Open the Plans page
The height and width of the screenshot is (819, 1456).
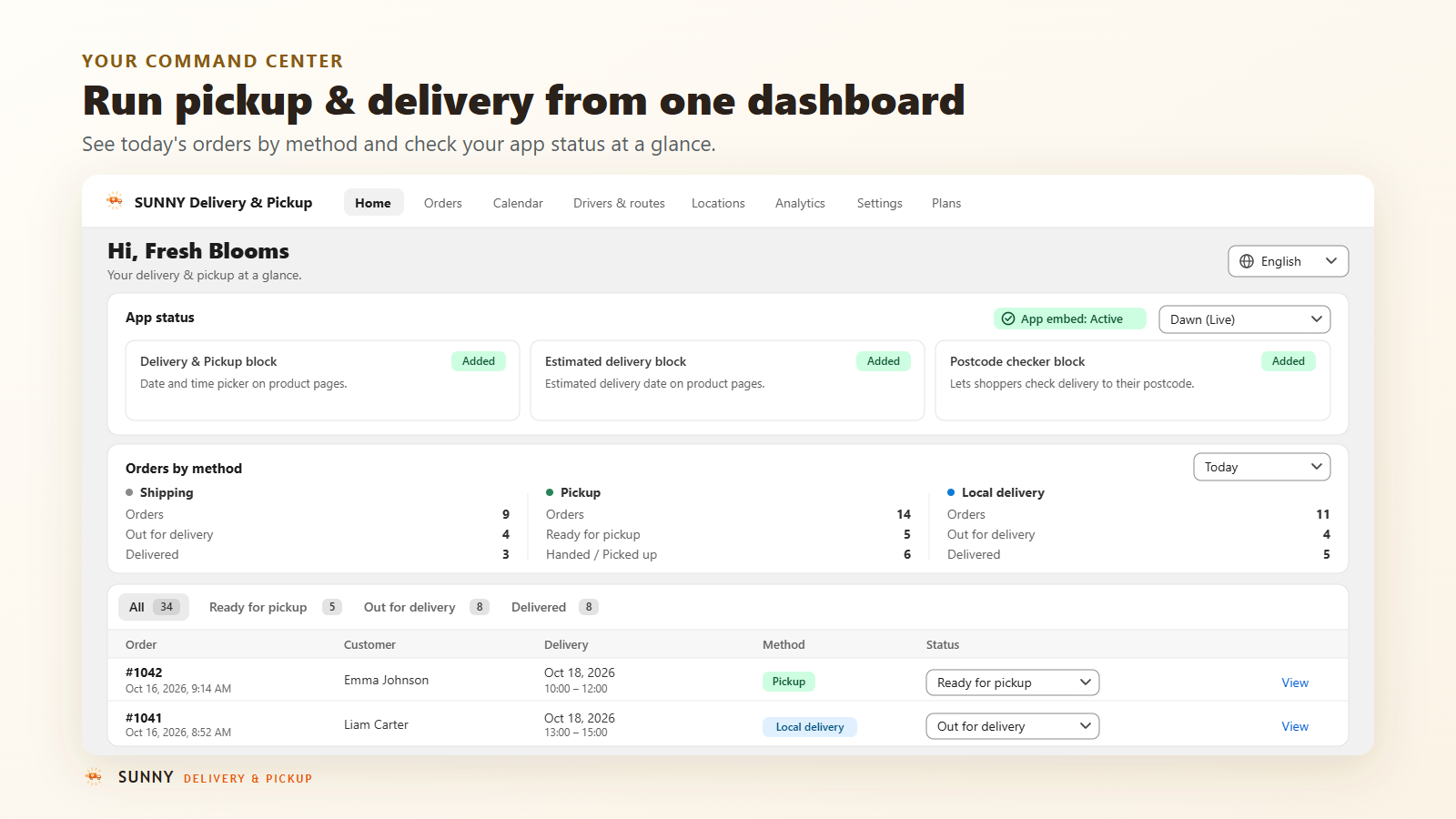(946, 203)
